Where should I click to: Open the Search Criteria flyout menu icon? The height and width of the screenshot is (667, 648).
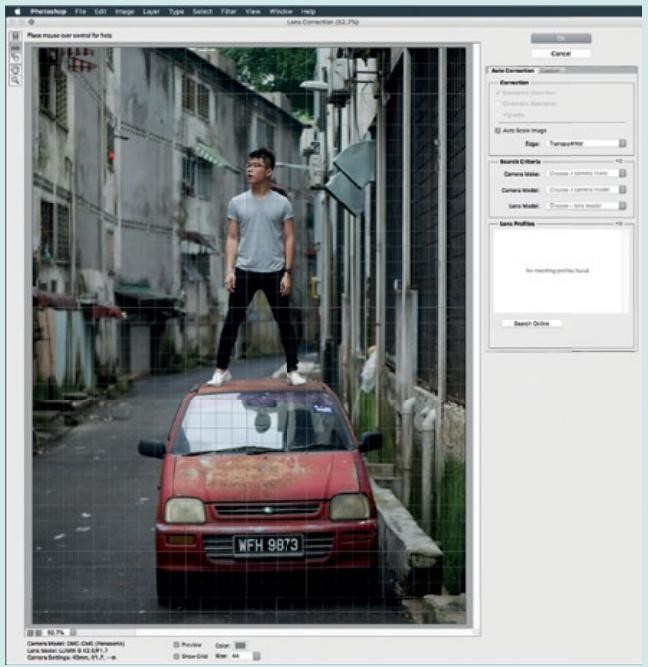(x=619, y=161)
